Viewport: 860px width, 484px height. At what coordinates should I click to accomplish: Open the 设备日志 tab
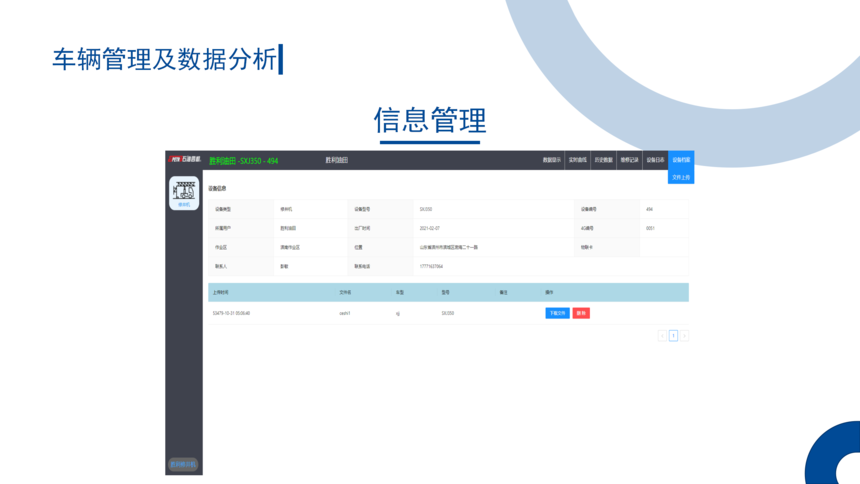655,160
